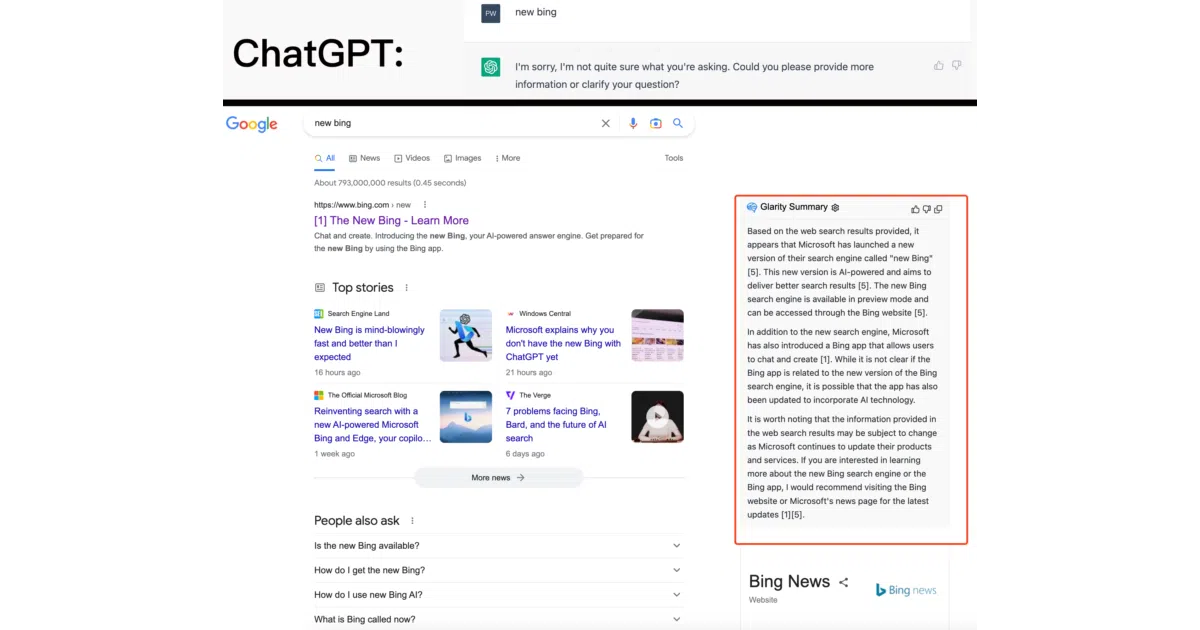This screenshot has height=630, width=1200.
Task: Click the PW user avatar
Action: (x=490, y=13)
